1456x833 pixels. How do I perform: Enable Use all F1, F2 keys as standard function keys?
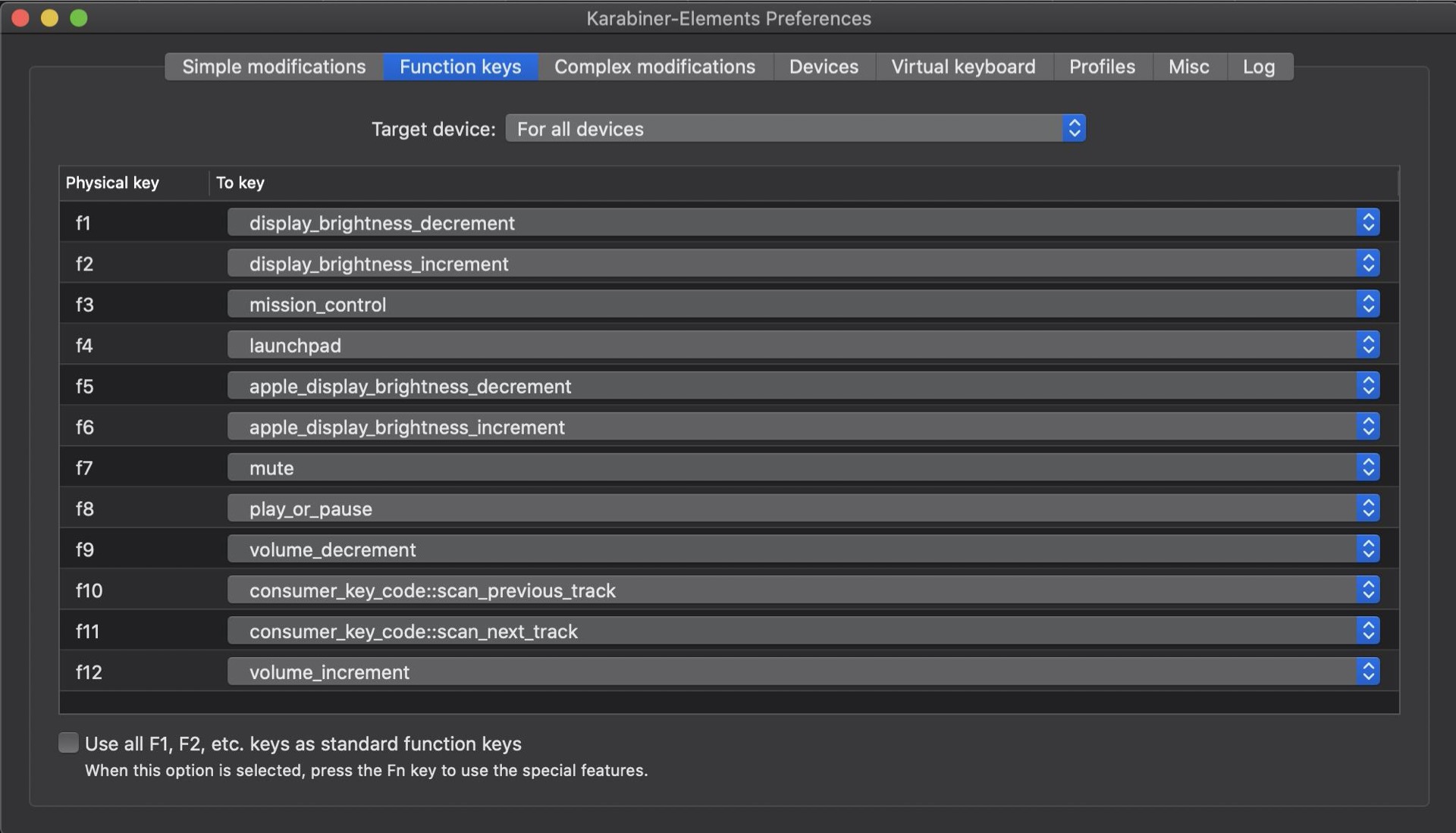click(x=68, y=743)
